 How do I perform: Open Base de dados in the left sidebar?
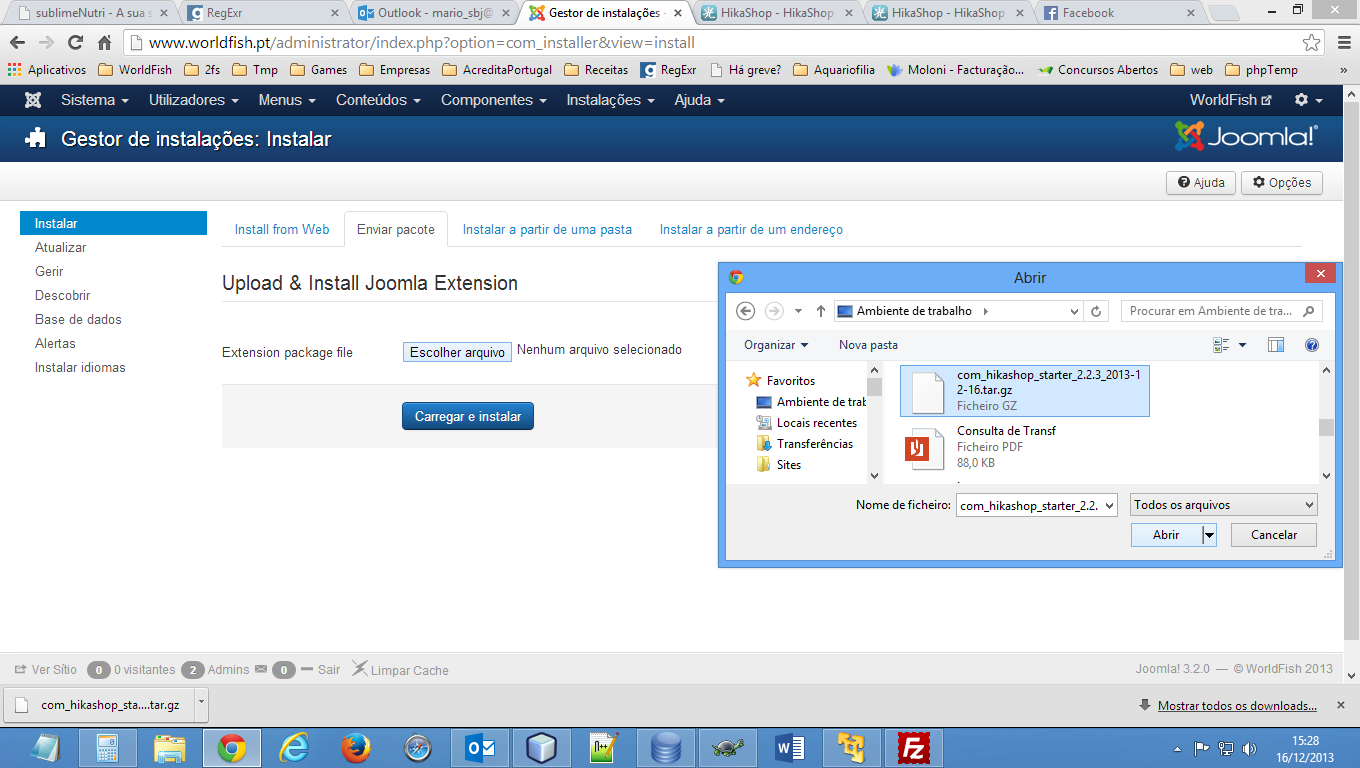tap(78, 319)
